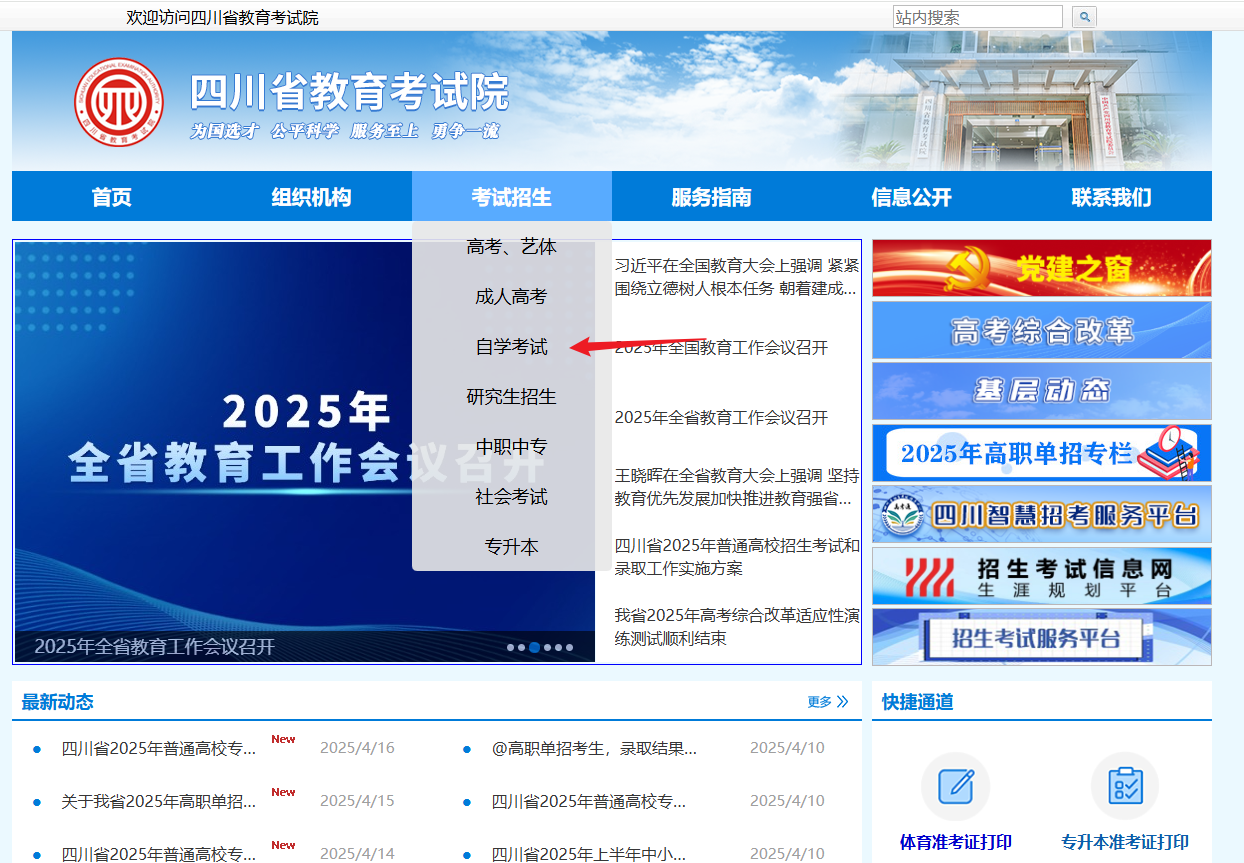Open 2025年高职单招专栏 banner
1244x863 pixels.
coord(1041,453)
